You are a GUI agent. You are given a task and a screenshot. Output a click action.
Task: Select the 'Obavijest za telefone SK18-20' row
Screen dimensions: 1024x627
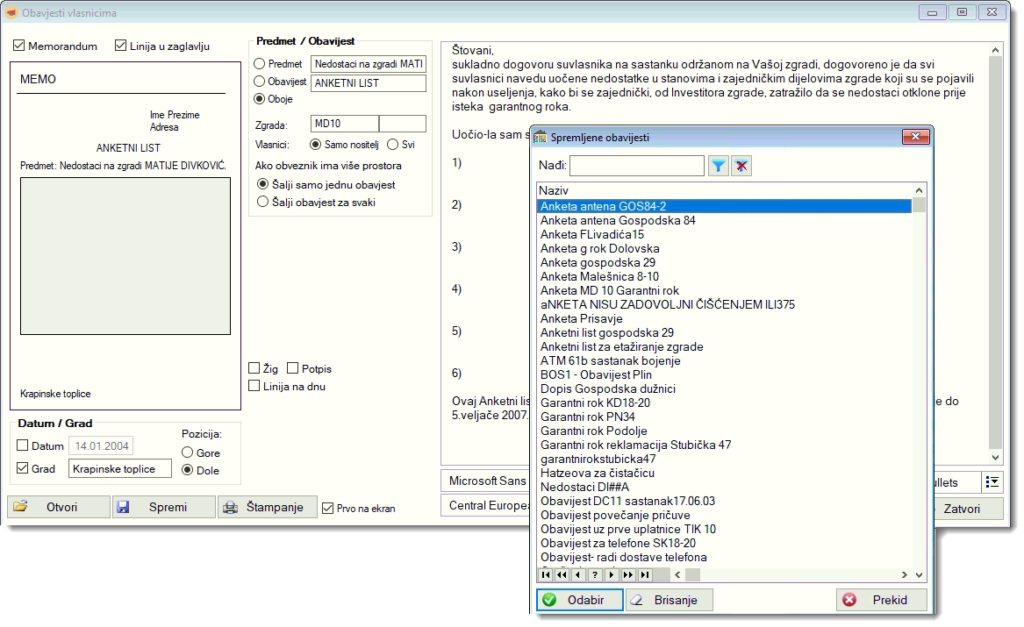pos(724,543)
